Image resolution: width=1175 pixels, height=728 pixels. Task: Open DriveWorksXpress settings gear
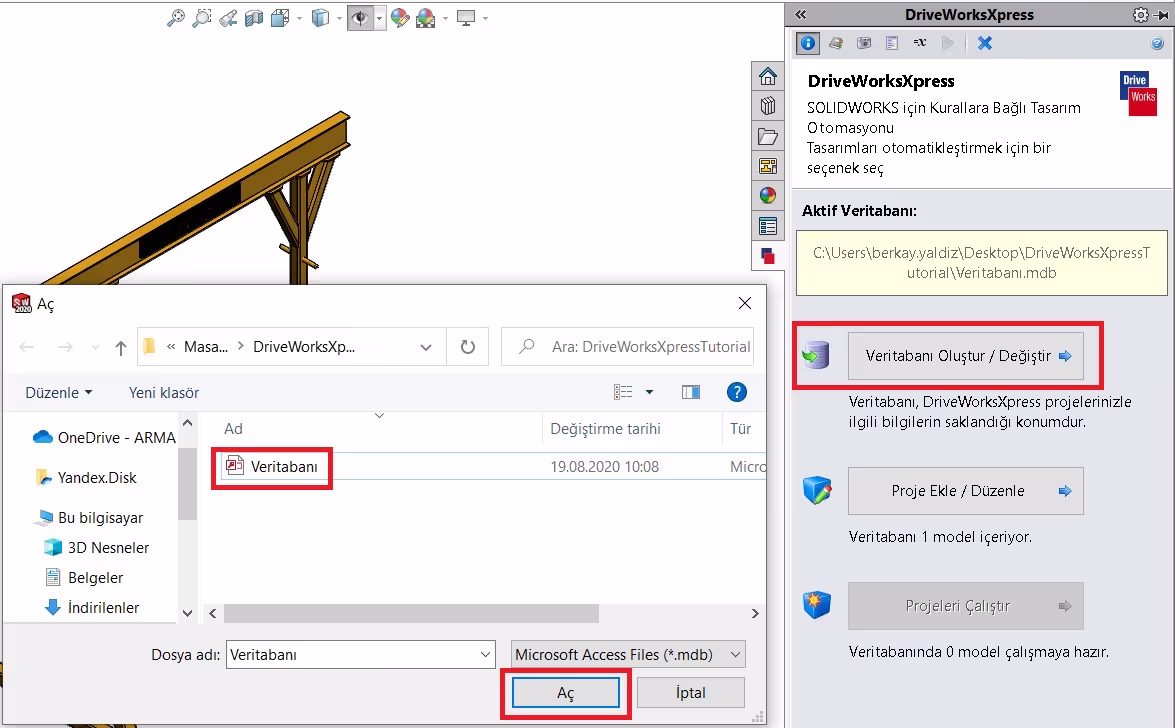1141,14
